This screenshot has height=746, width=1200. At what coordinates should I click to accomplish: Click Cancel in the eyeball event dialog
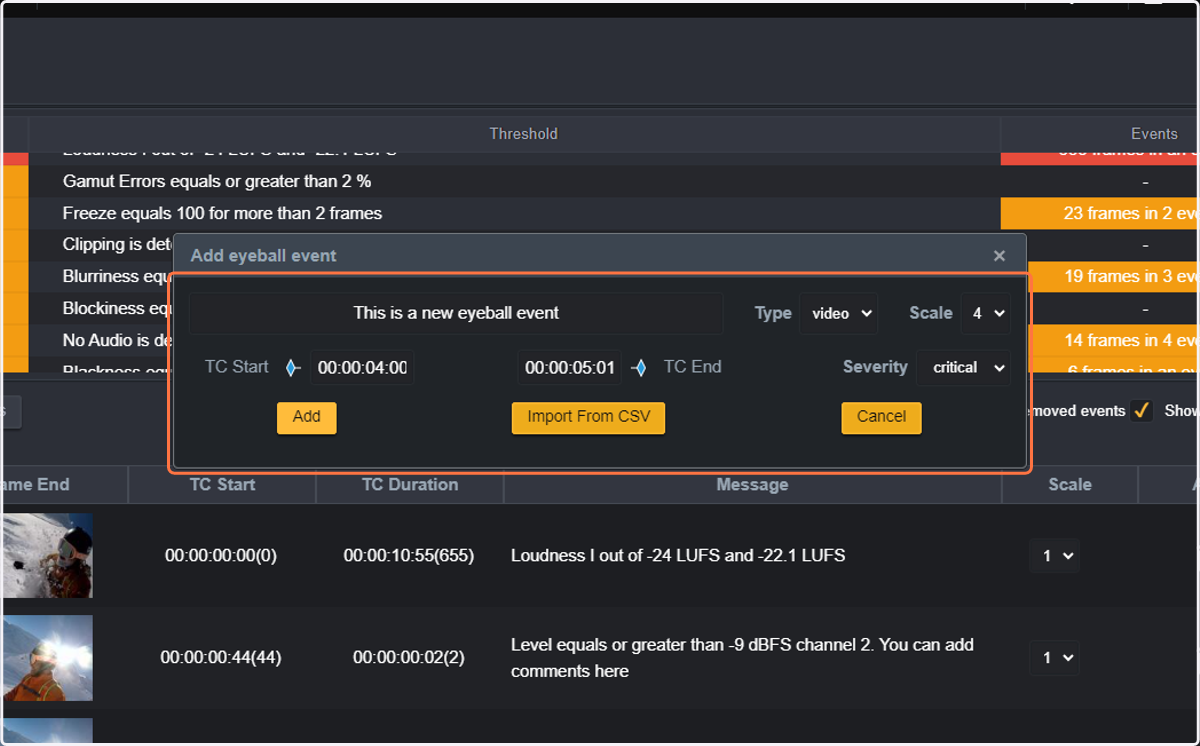tap(881, 417)
